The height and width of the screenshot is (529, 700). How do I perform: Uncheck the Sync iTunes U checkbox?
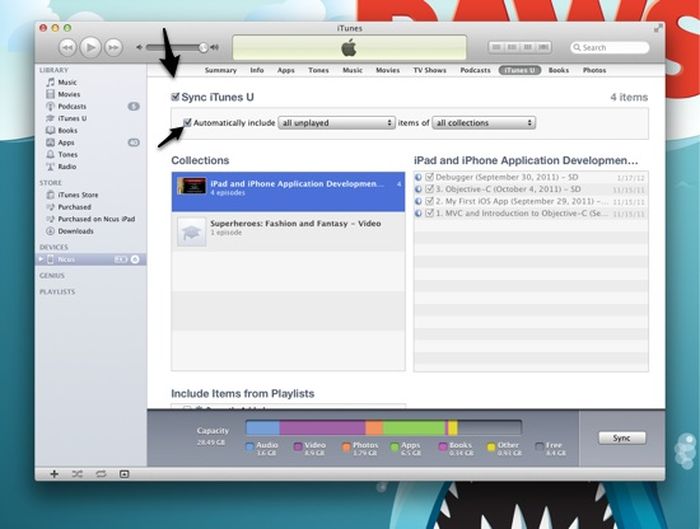[175, 96]
